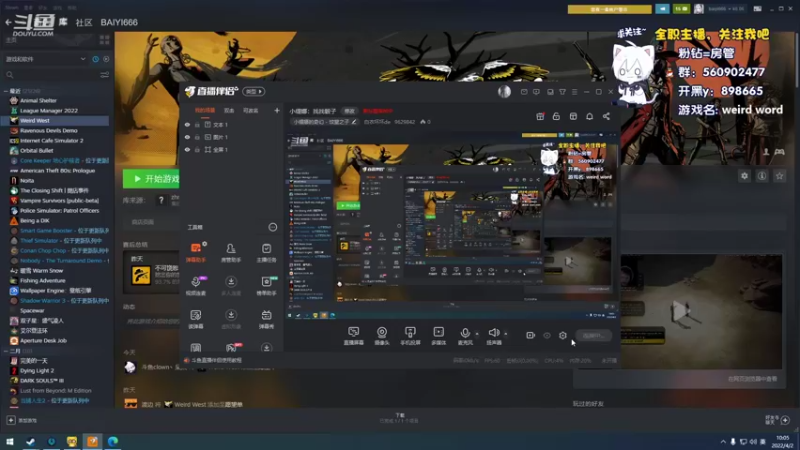Show Weird West game info icon
This screenshot has height=450, width=800.
click(x=762, y=176)
